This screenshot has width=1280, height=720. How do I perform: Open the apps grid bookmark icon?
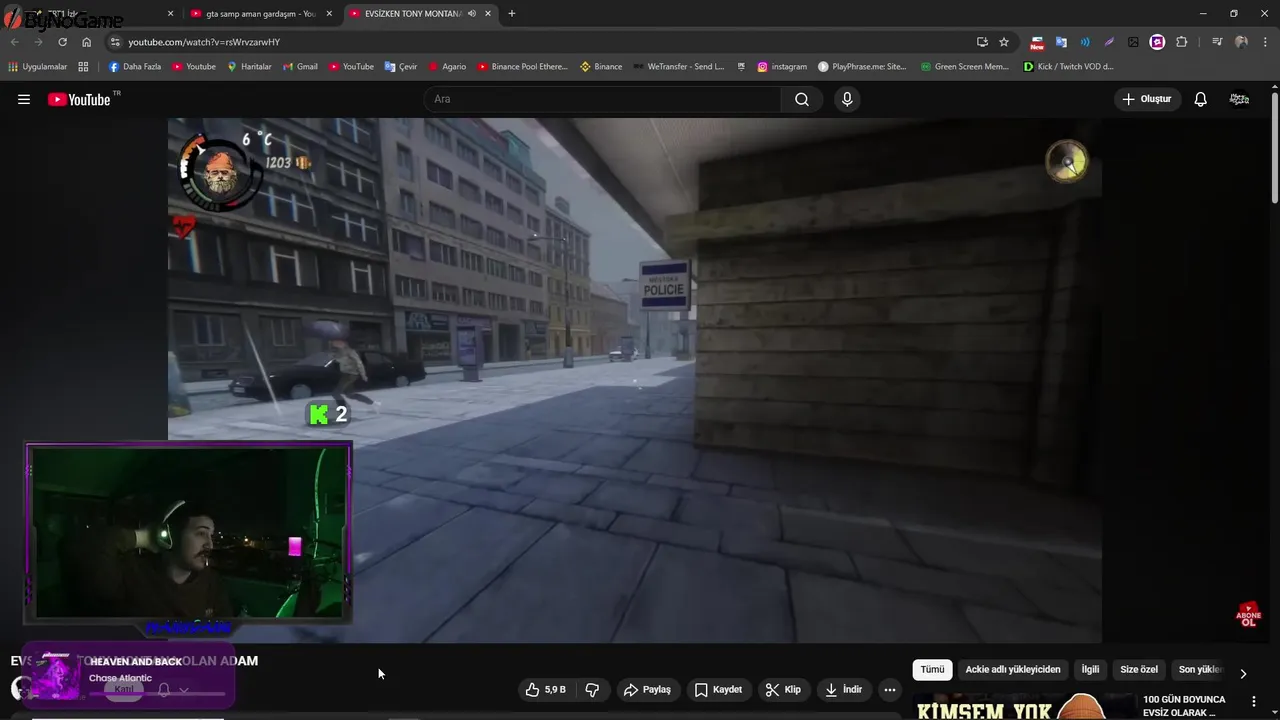click(83, 67)
